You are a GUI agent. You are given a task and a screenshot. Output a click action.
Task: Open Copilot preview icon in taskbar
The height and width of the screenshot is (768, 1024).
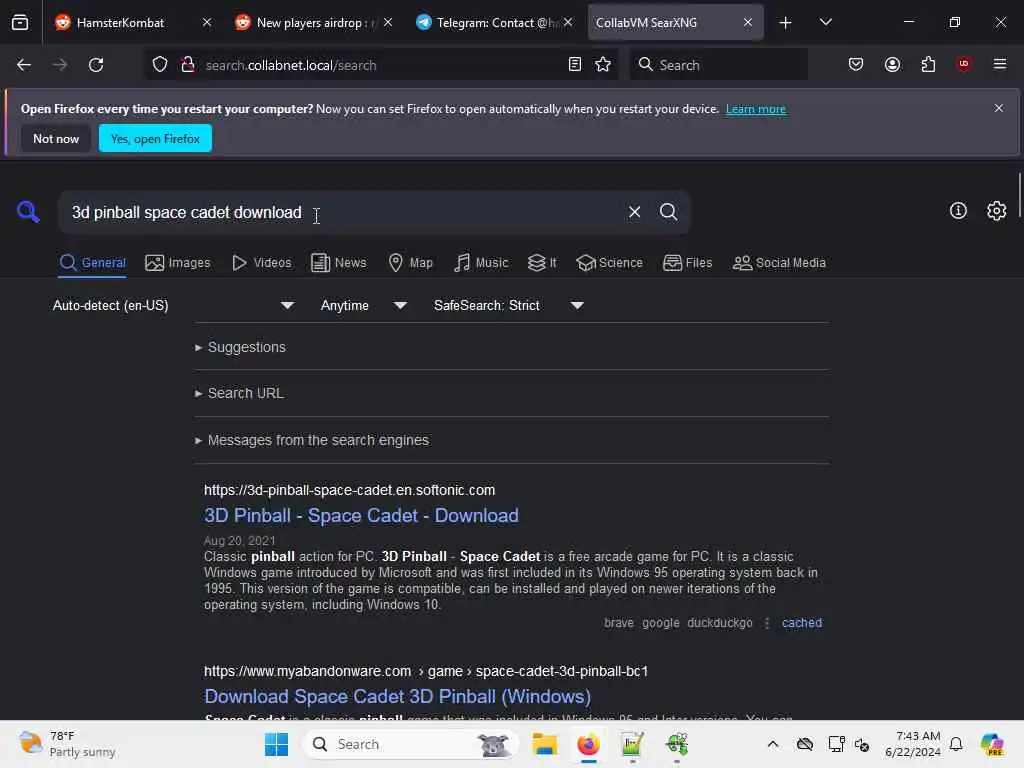[992, 744]
